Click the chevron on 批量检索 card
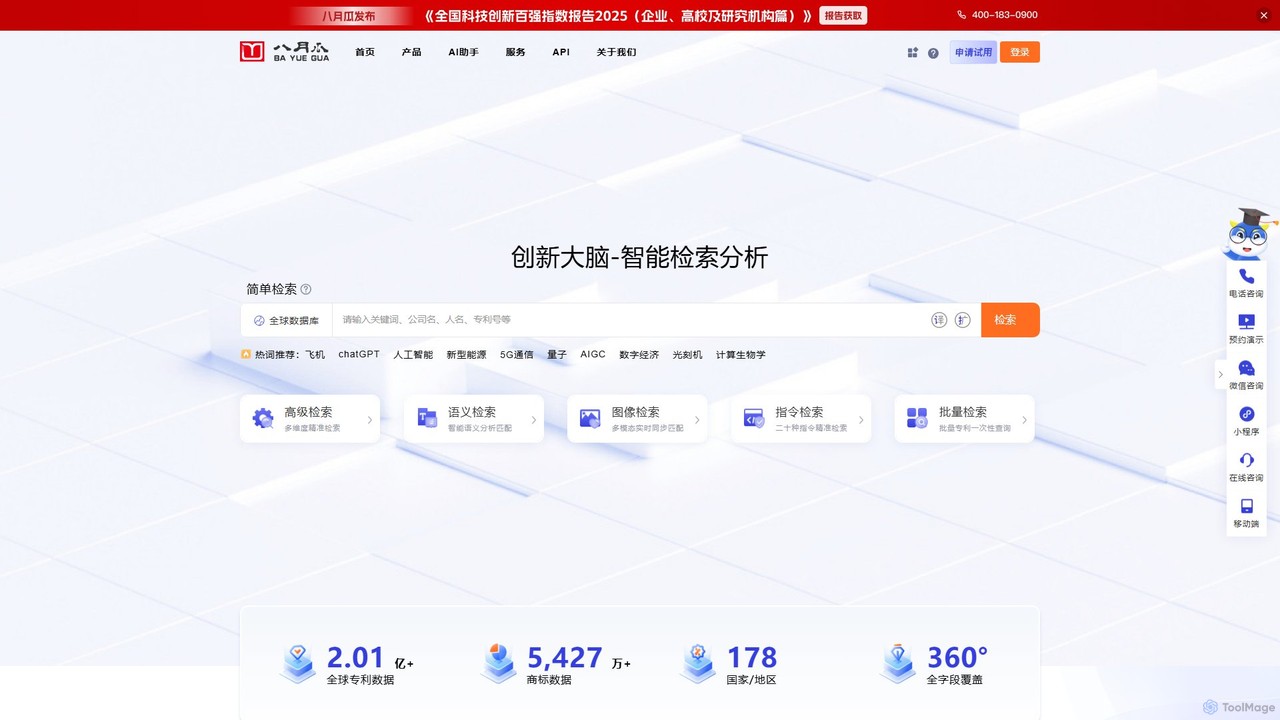 [1024, 420]
